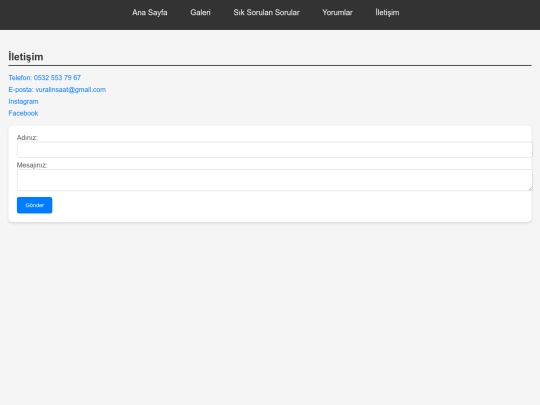
Task: Focus the Mesajınız text area
Action: tap(274, 180)
